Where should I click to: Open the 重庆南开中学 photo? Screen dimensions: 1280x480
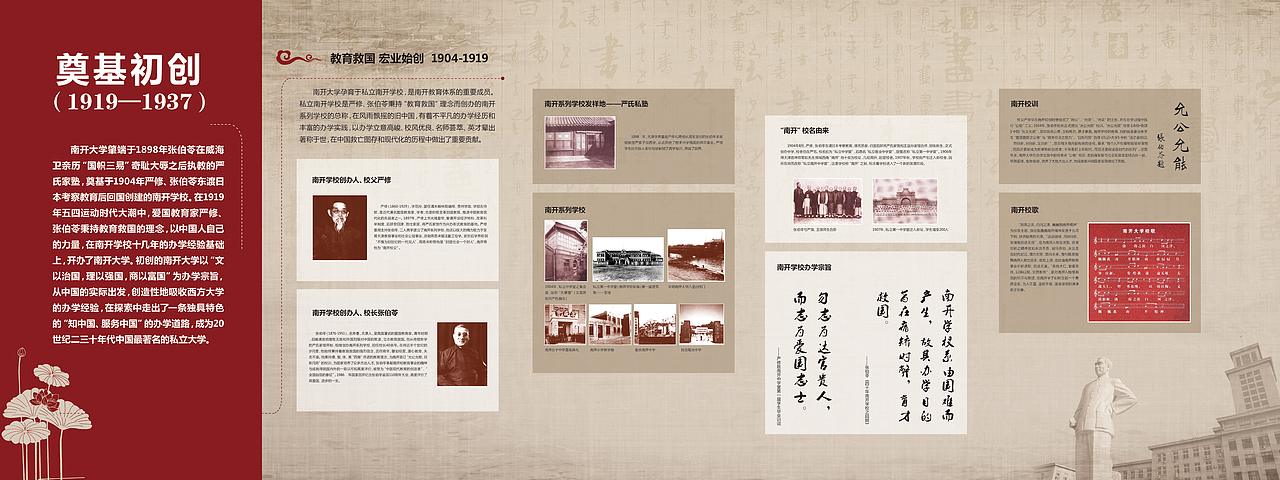655,325
